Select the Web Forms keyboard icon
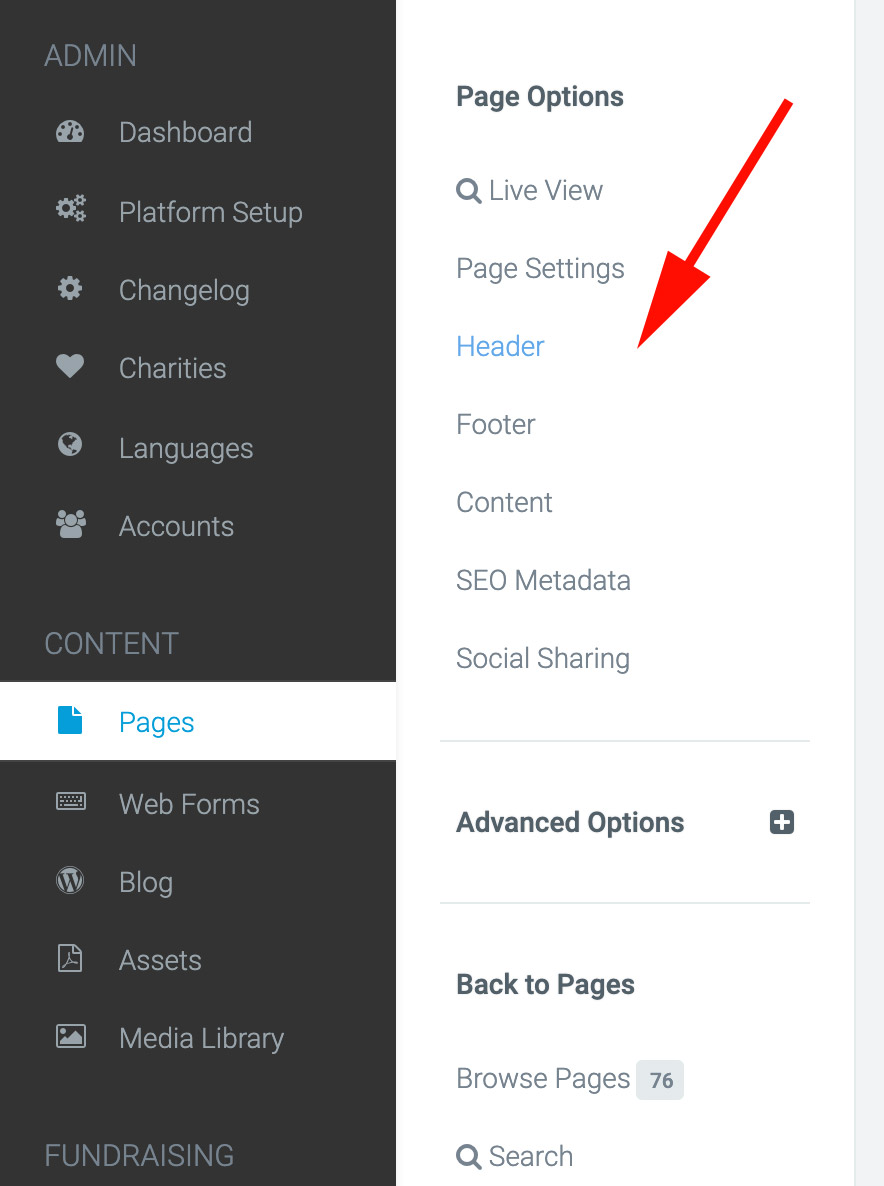The width and height of the screenshot is (884, 1186). (71, 801)
